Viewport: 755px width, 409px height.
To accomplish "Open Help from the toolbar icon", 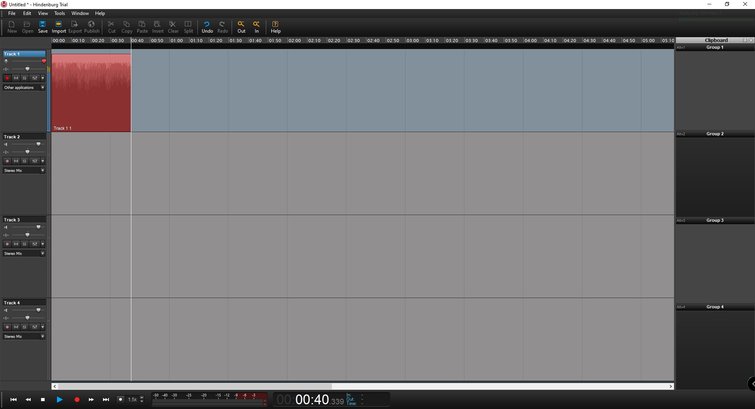I will [276, 25].
